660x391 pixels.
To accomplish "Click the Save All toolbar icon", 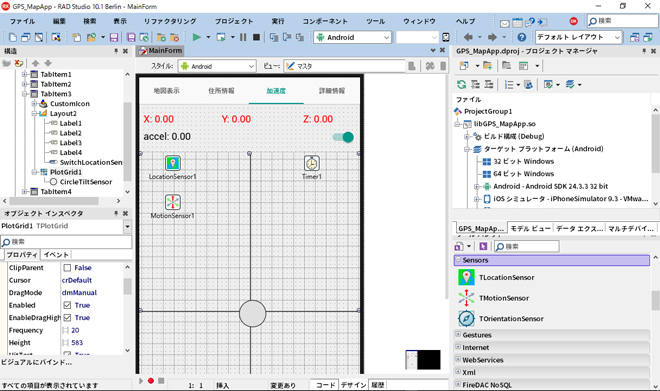I will tap(131, 37).
